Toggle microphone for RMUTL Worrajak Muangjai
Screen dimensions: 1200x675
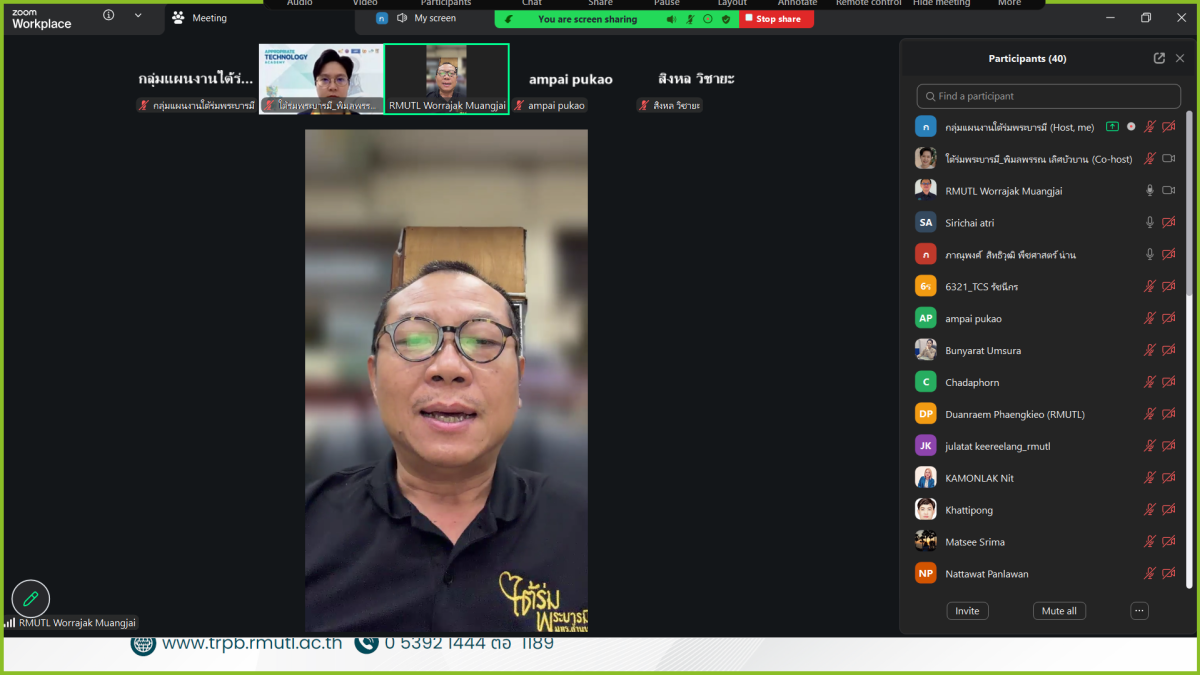click(x=1150, y=191)
